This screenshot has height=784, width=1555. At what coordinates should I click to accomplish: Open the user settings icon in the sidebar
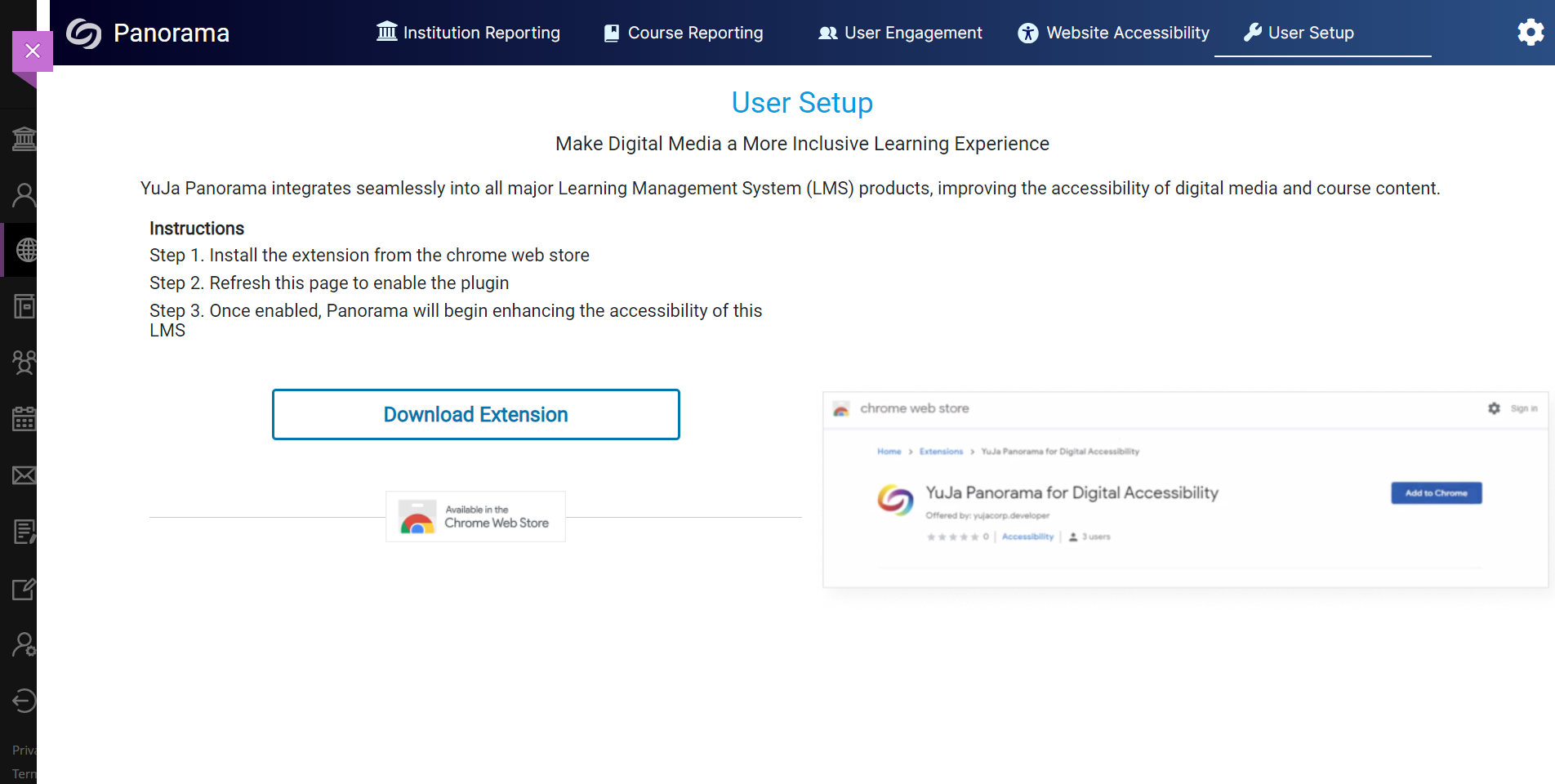[24, 645]
